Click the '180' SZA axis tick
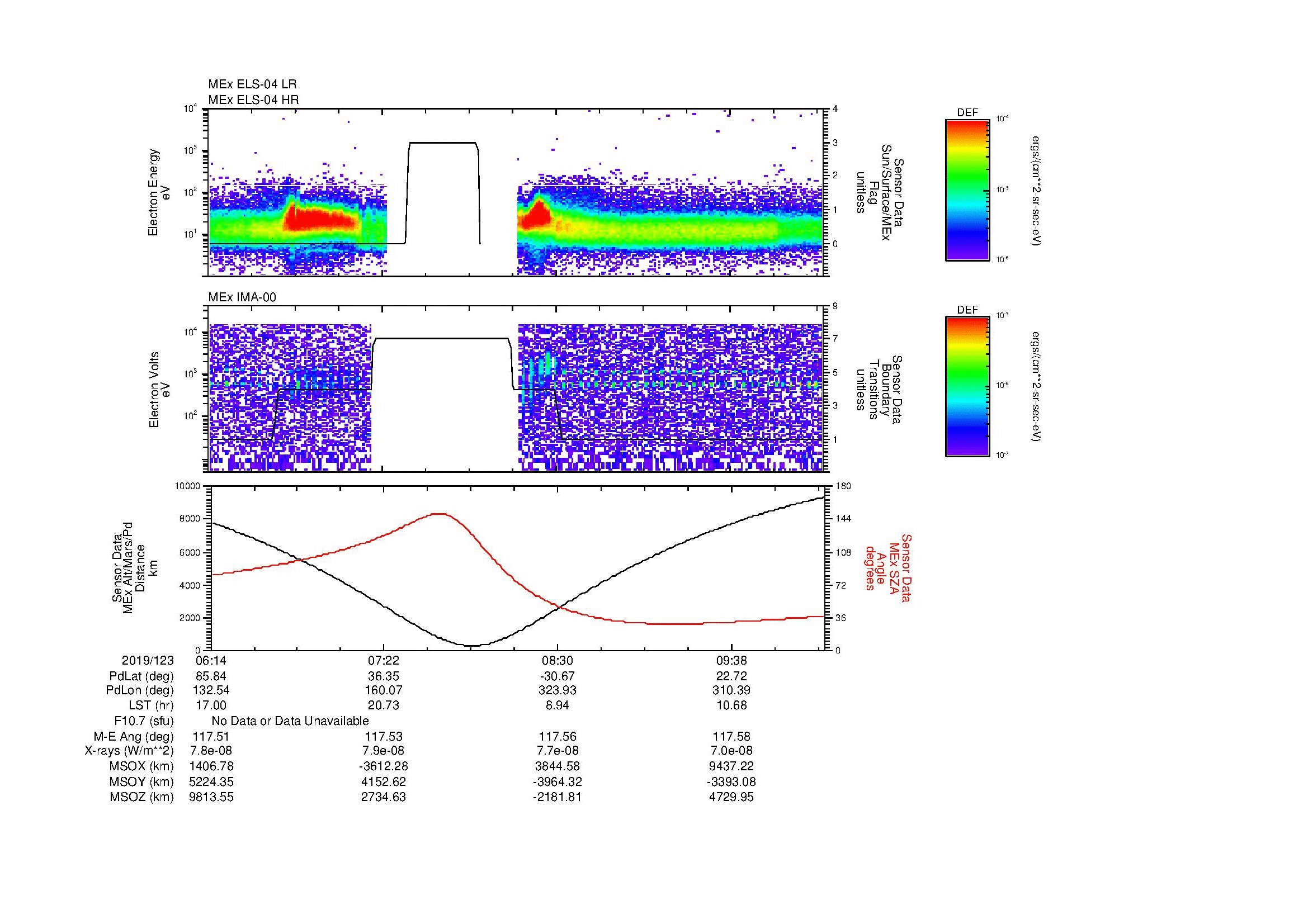Screen dimensions: 1308x924 coord(844,486)
